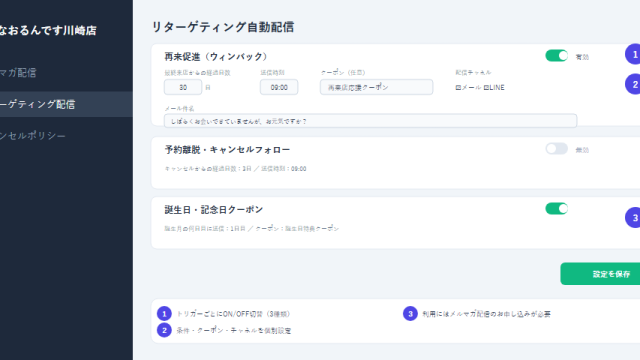
Task: Check the LINE channel checkbox
Action: pyautogui.click(x=486, y=87)
